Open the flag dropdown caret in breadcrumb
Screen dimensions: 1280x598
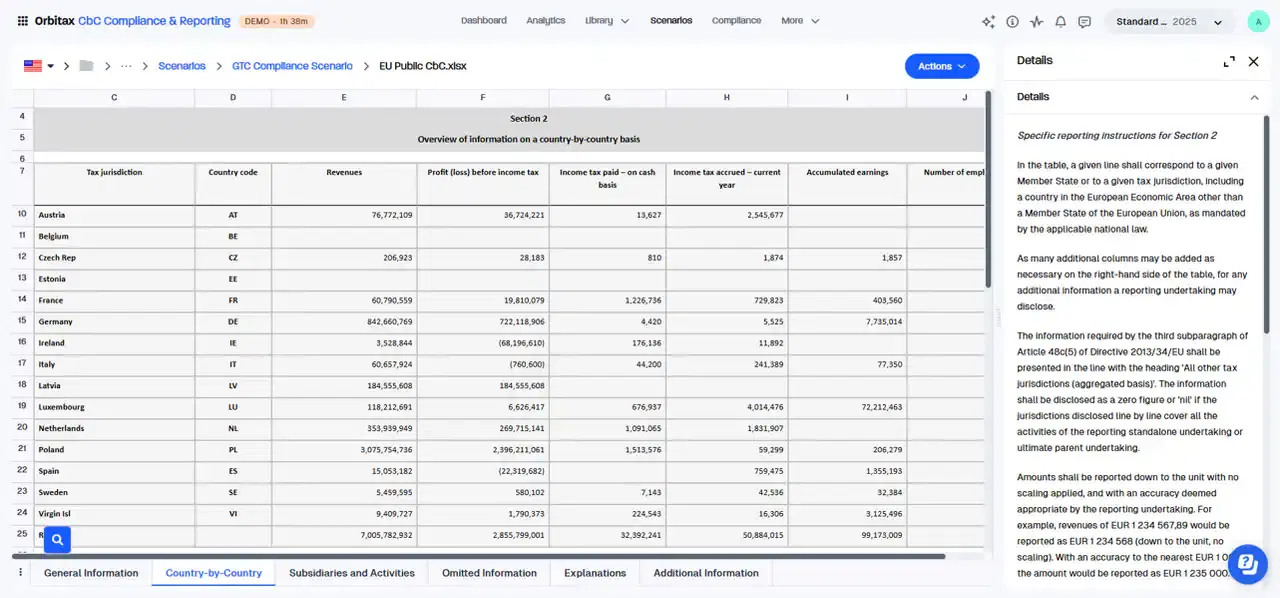(50, 66)
